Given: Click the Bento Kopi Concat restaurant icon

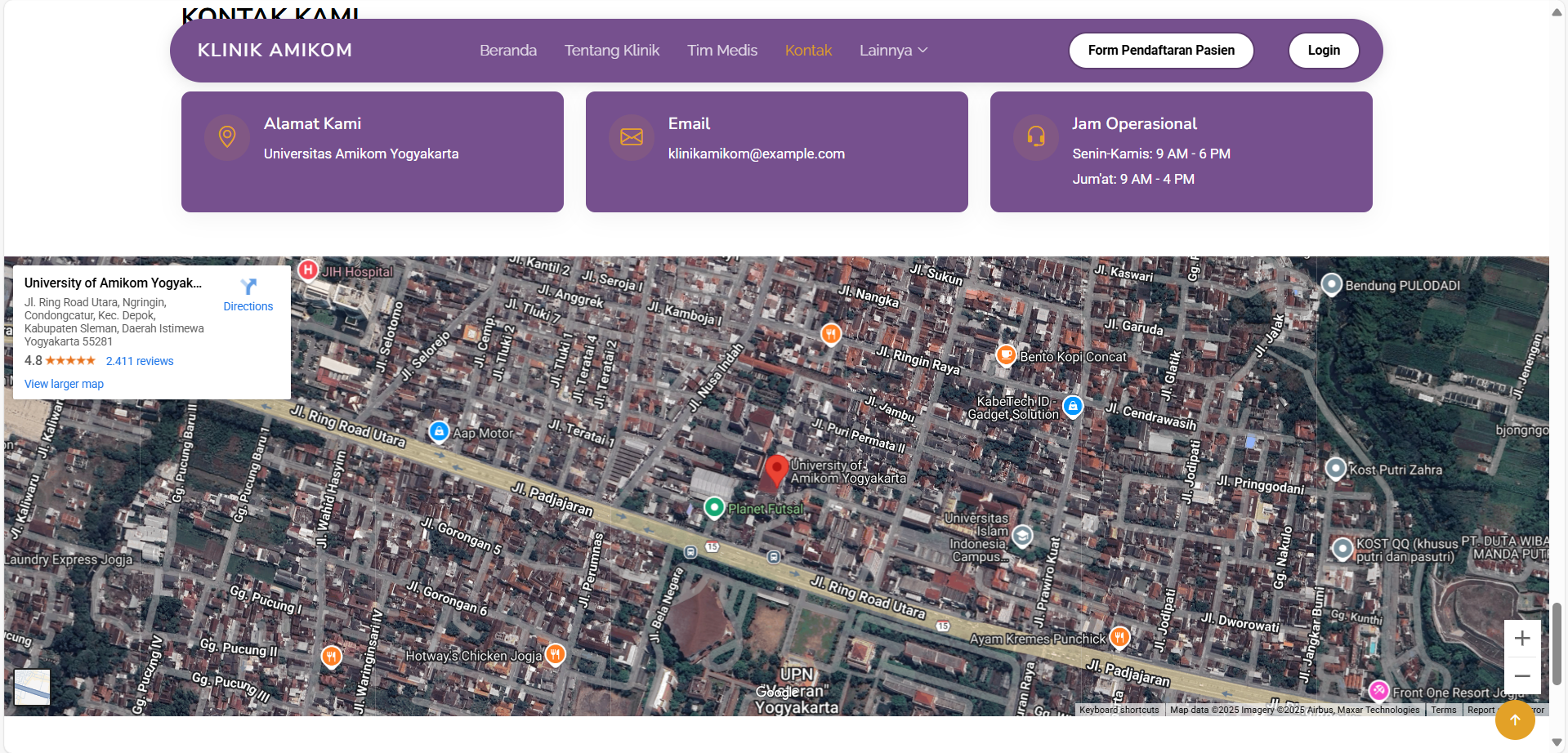Looking at the screenshot, I should coord(1006,355).
